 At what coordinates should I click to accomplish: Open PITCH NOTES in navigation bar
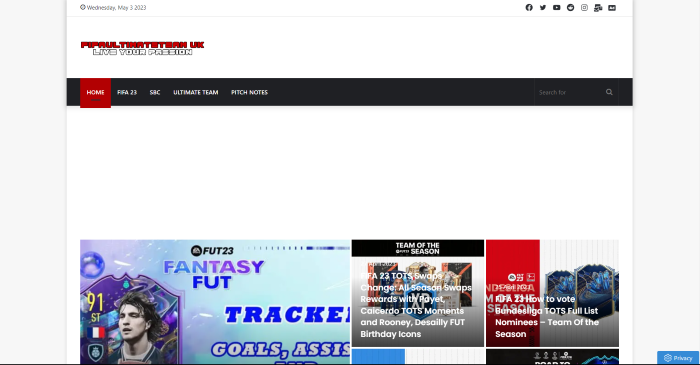coord(249,92)
